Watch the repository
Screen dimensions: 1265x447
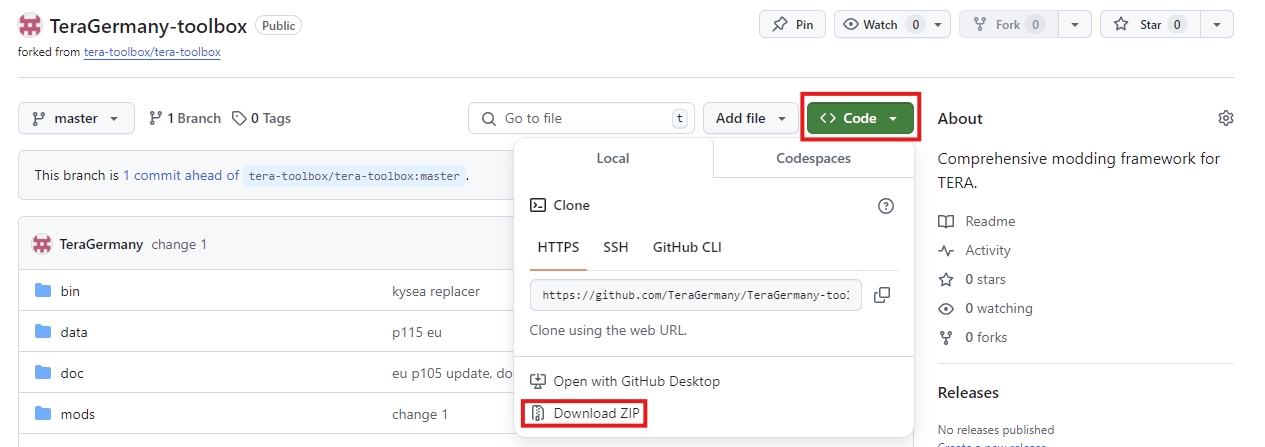tap(879, 25)
